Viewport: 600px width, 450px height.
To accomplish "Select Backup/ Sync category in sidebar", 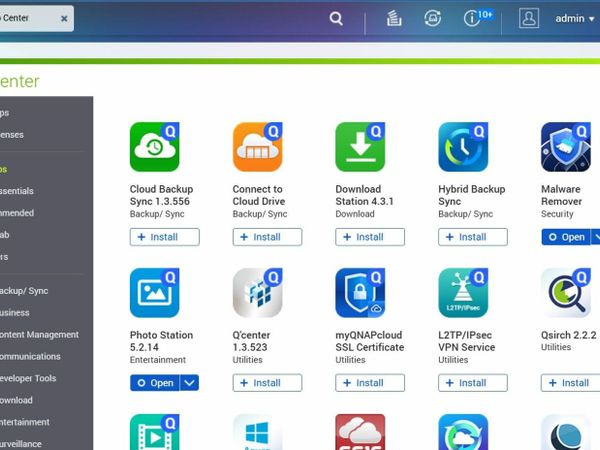I will click(24, 291).
